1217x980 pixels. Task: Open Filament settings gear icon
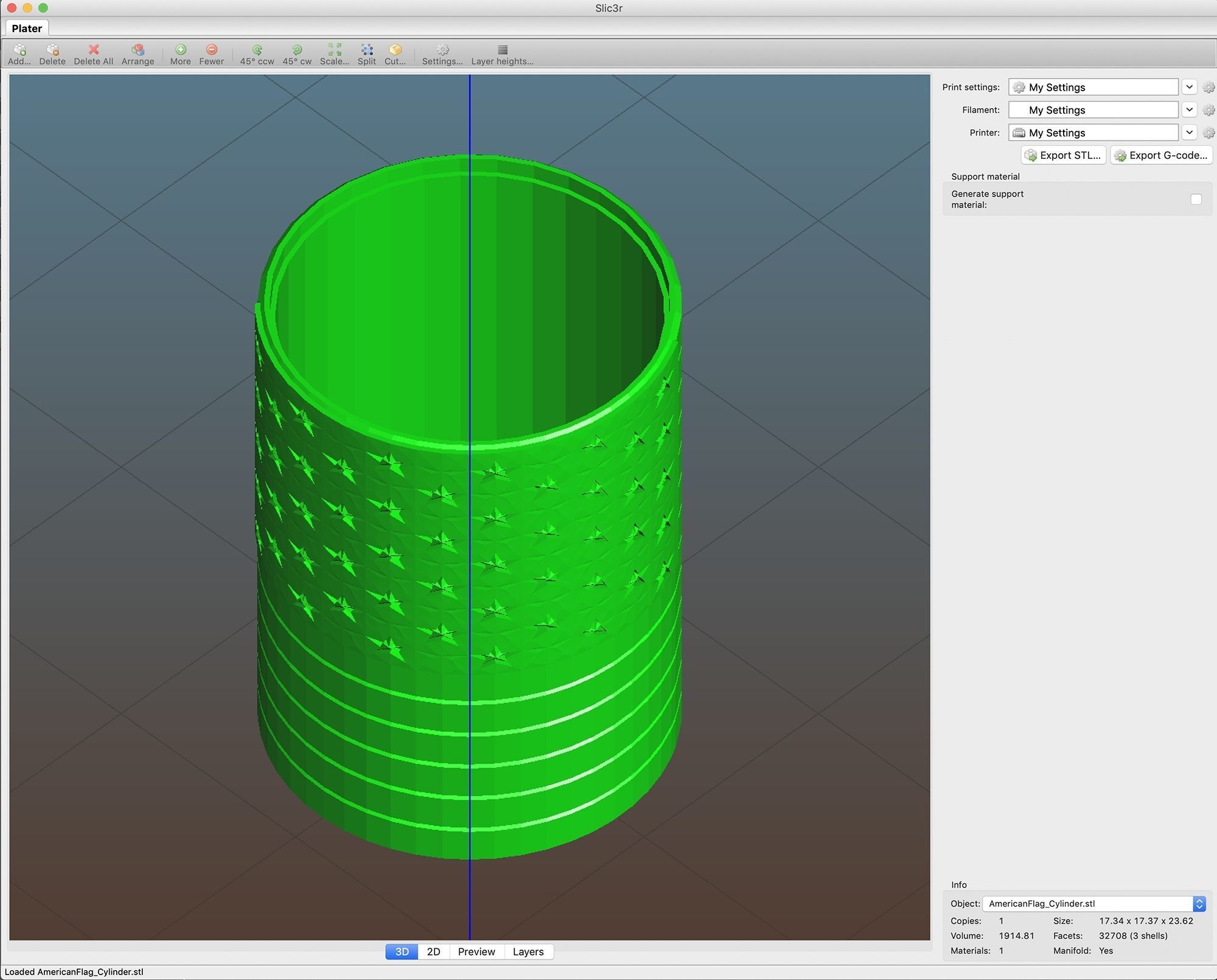point(1208,110)
